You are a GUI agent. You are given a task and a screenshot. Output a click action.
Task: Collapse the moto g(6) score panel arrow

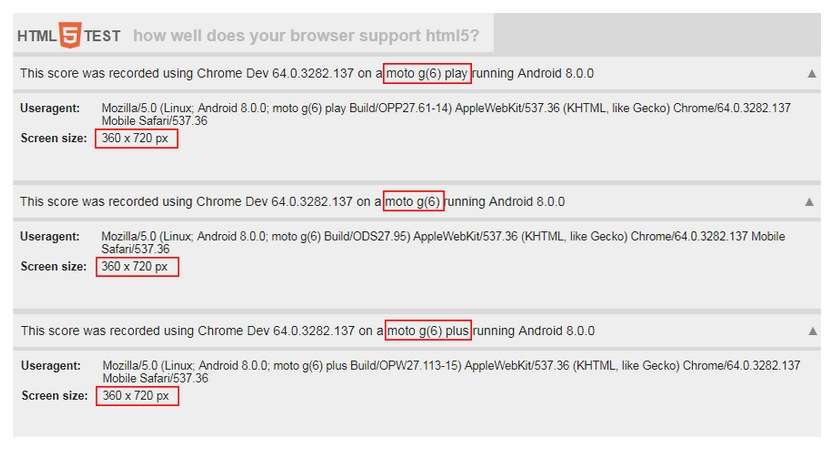coord(809,202)
